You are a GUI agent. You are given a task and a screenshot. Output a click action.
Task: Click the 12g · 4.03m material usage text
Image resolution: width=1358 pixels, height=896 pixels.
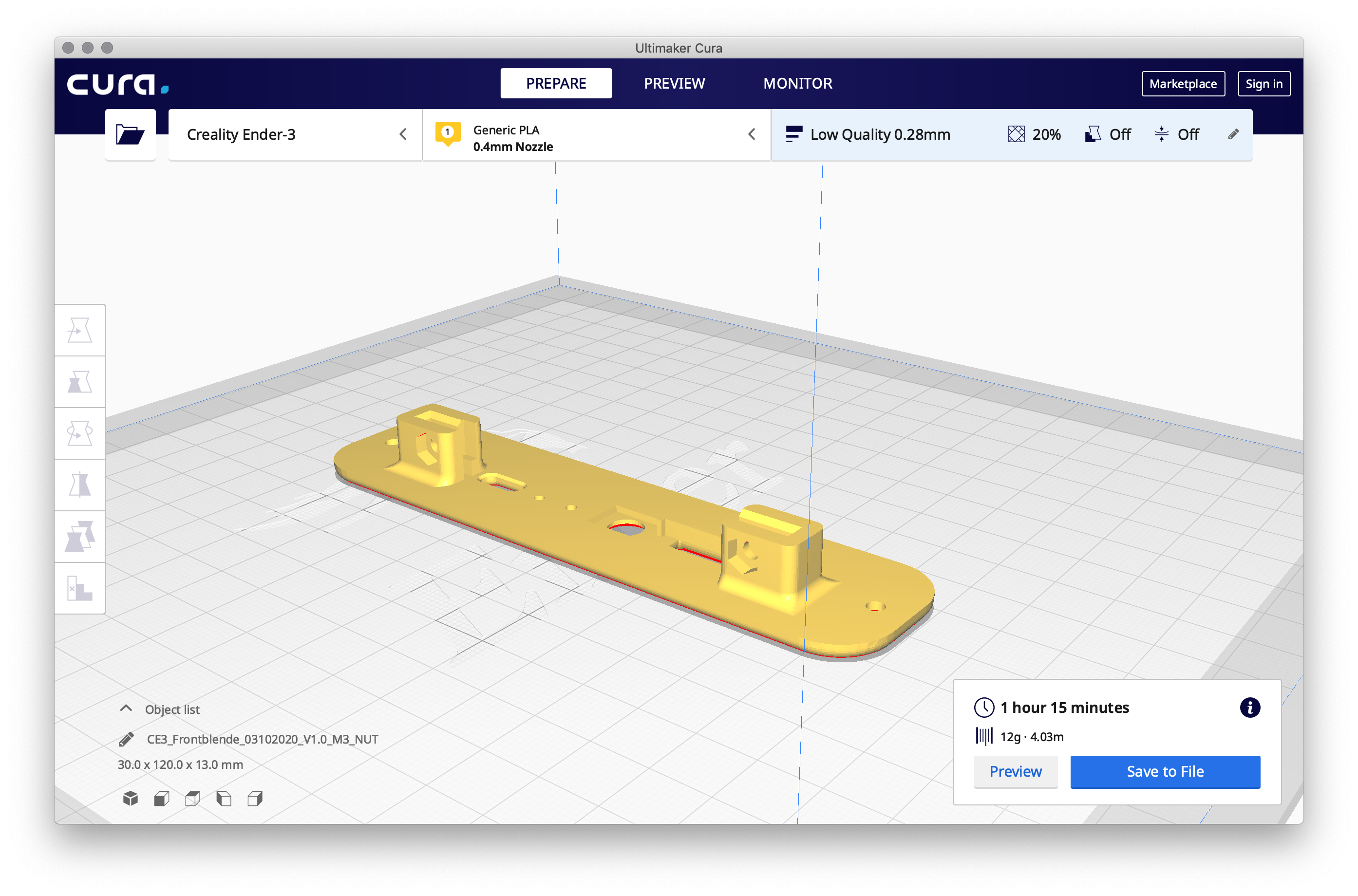[1032, 737]
